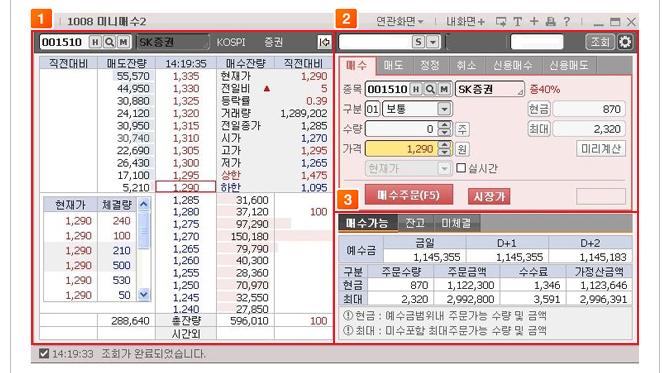Select the 매수가능 tab

(x=367, y=223)
